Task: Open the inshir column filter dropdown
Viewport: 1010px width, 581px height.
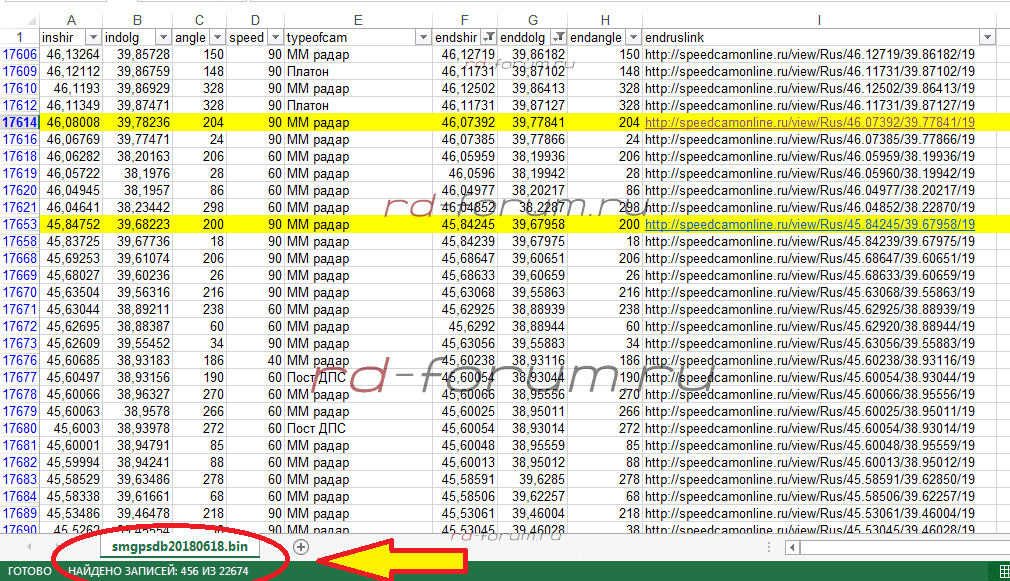Action: [92, 37]
